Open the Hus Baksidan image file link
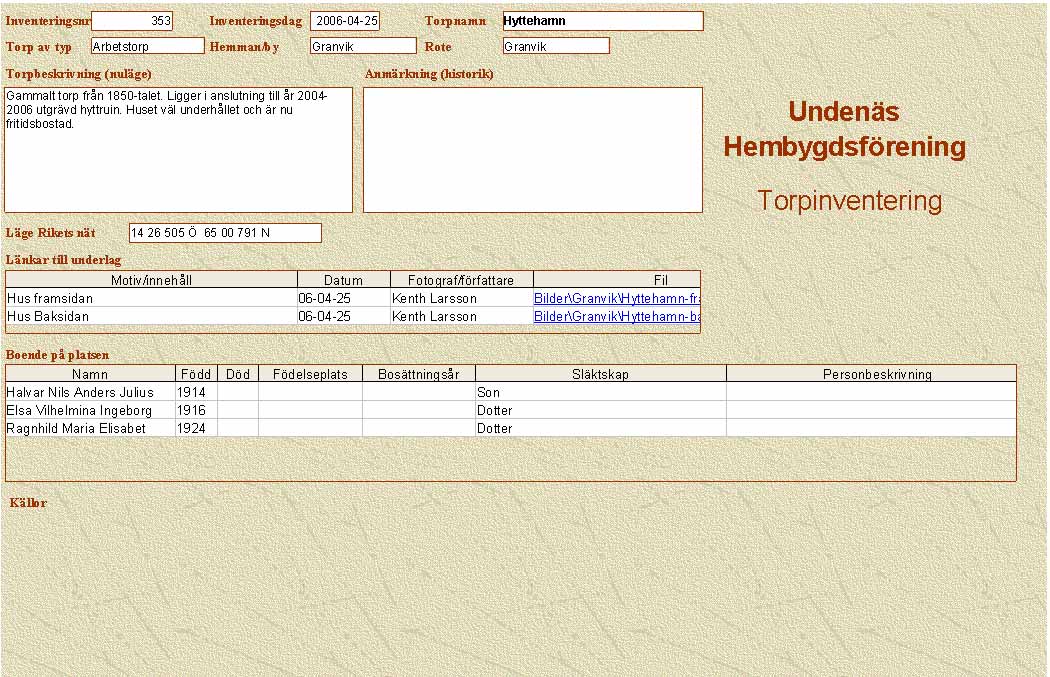The width and height of the screenshot is (1050, 677). (616, 316)
